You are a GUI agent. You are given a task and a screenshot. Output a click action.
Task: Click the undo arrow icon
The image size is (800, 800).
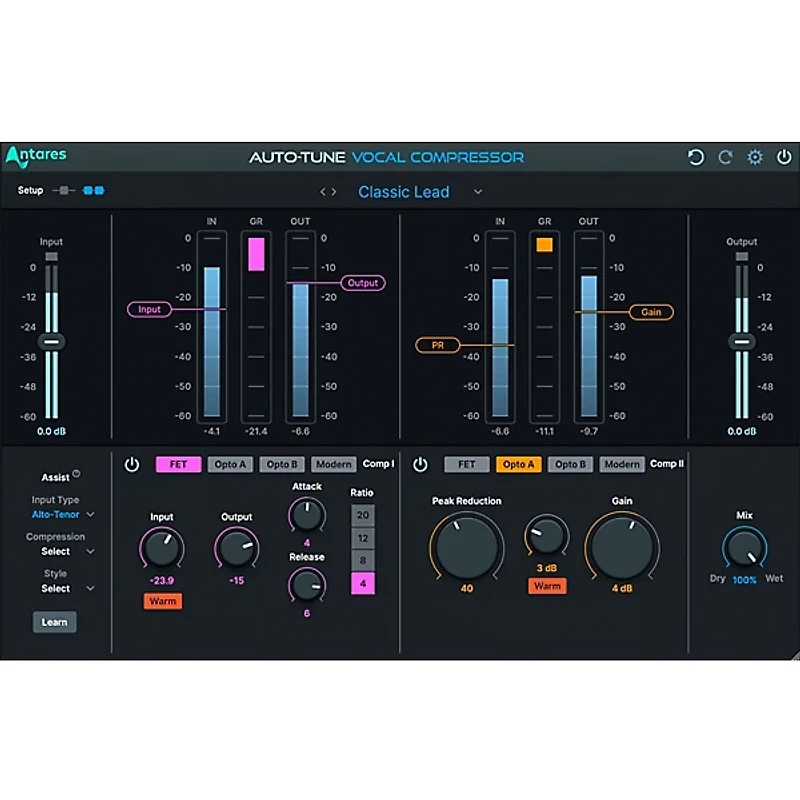point(695,157)
